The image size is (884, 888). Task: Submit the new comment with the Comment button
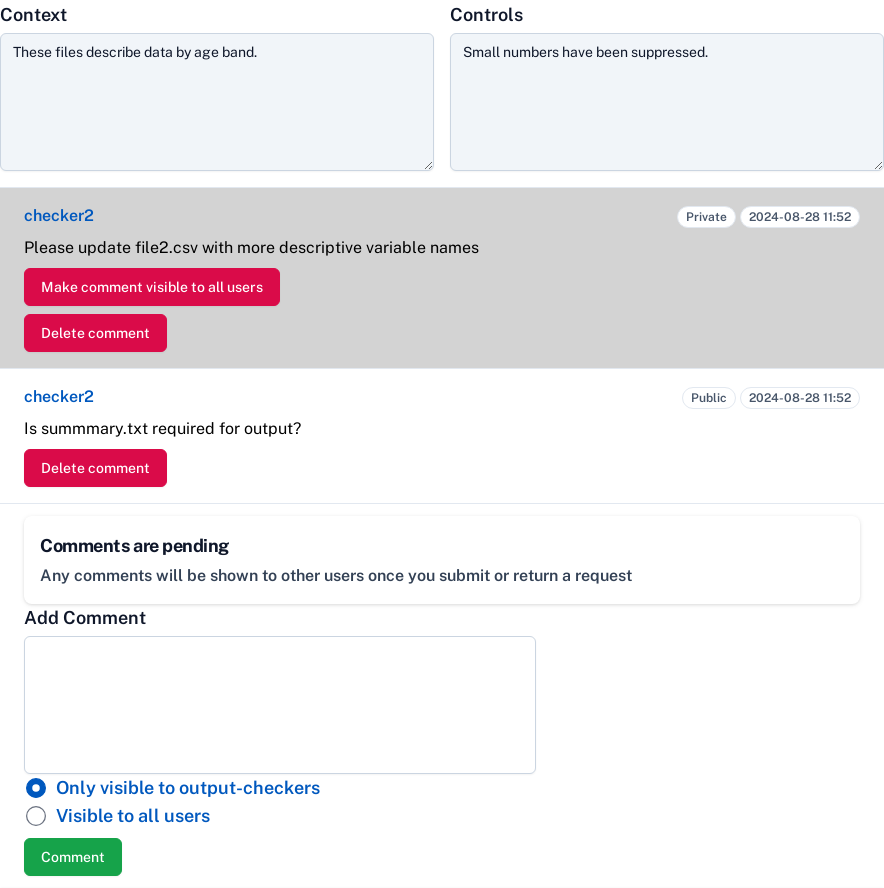coord(72,857)
